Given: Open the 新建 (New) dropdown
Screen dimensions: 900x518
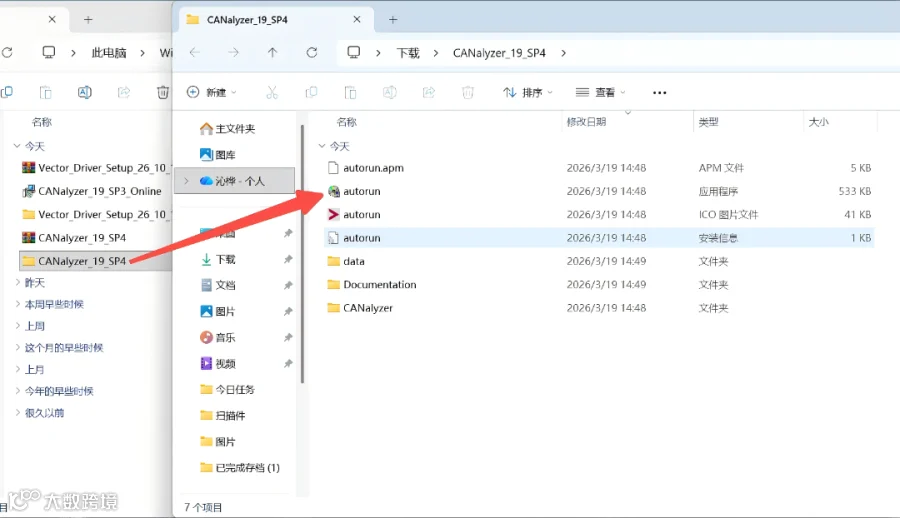Looking at the screenshot, I should click(x=212, y=92).
